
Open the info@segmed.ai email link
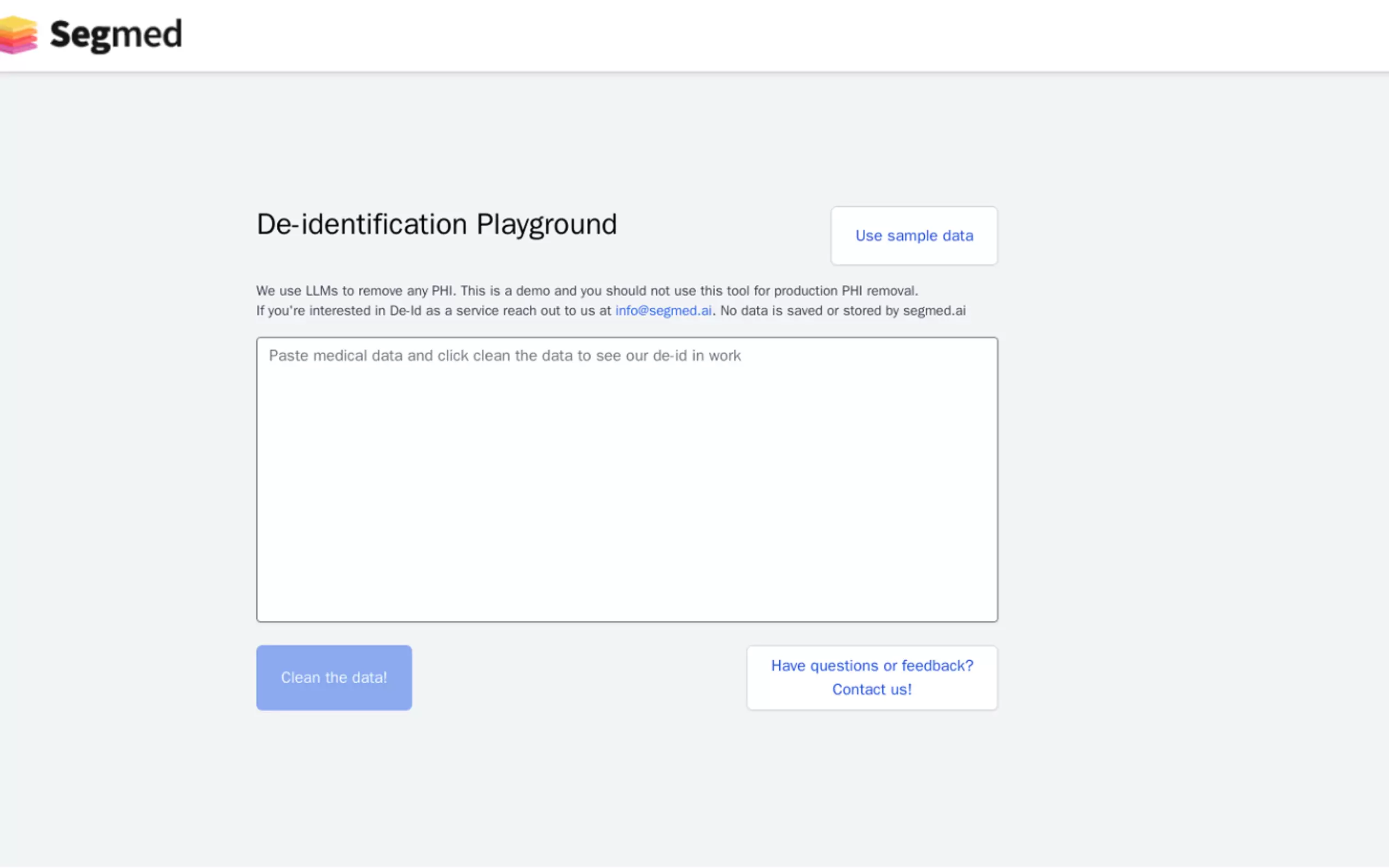pyautogui.click(x=663, y=310)
